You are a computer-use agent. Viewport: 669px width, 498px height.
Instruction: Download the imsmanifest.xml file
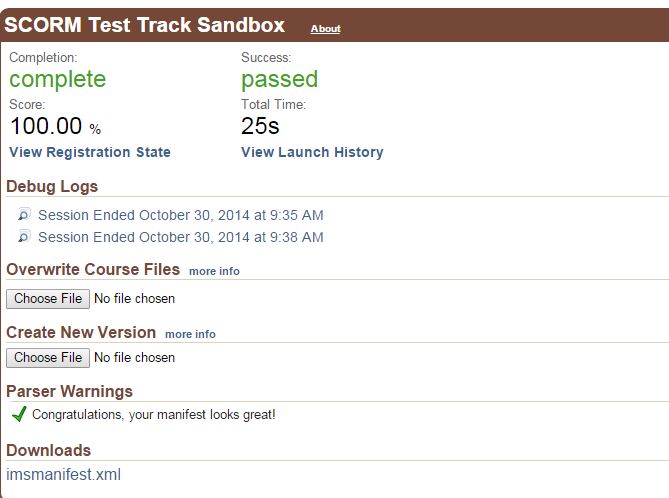tap(63, 474)
